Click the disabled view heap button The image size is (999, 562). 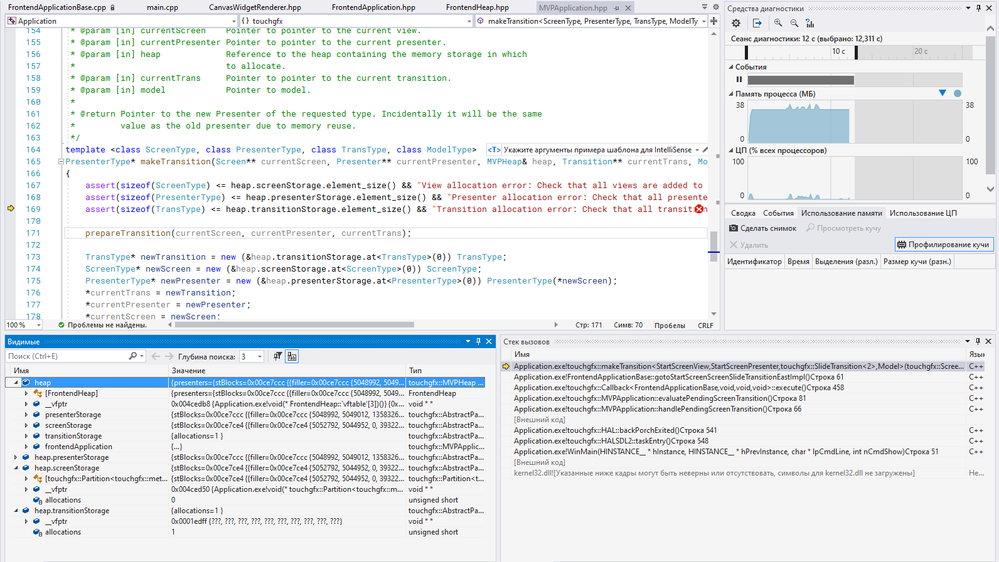844,228
